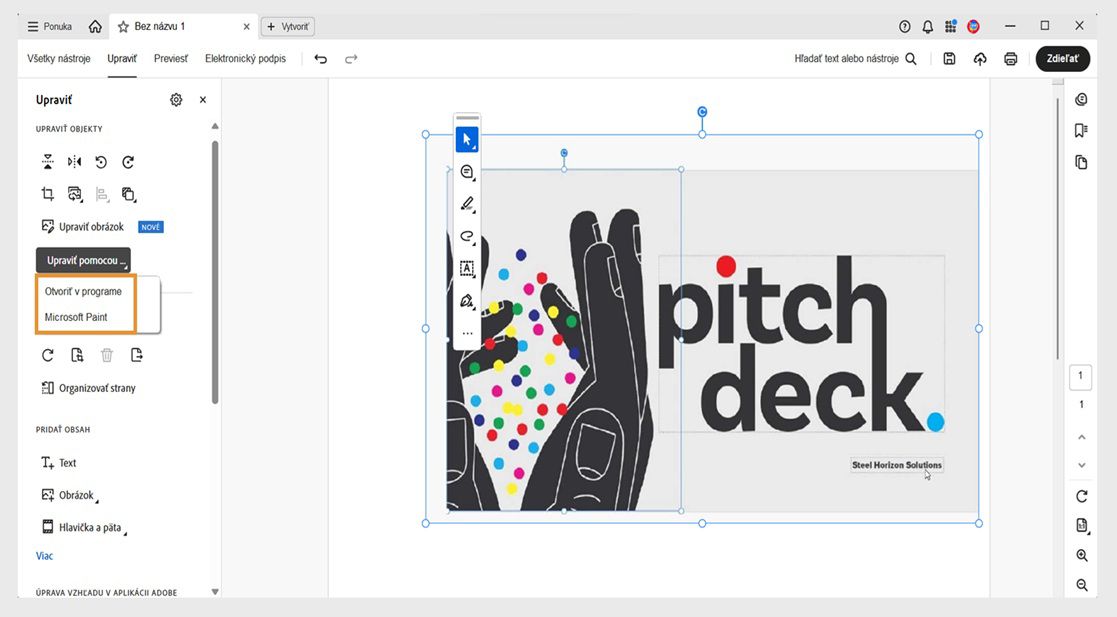Open the Ponuka hamburger menu
The height and width of the screenshot is (617, 1117).
[x=49, y=26]
